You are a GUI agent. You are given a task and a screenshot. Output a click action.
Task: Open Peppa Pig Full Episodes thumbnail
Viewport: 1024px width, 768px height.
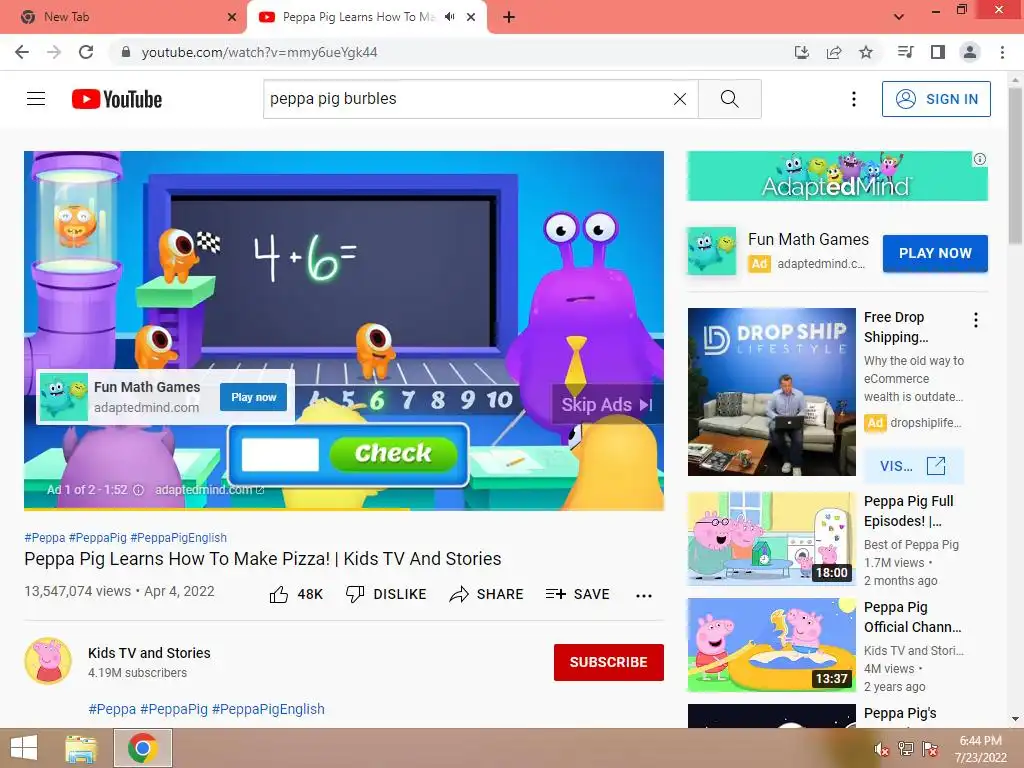point(771,539)
